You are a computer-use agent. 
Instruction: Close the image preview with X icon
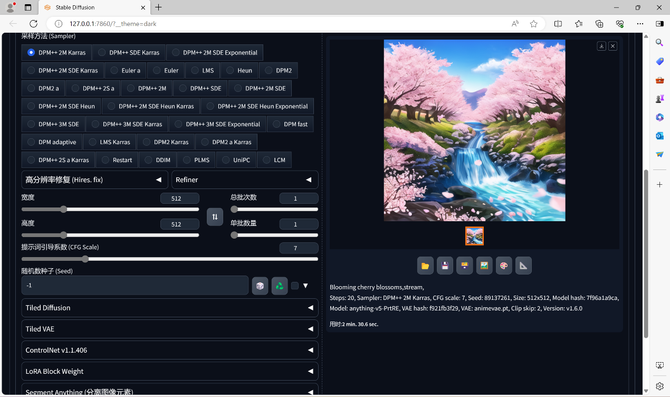[x=613, y=46]
